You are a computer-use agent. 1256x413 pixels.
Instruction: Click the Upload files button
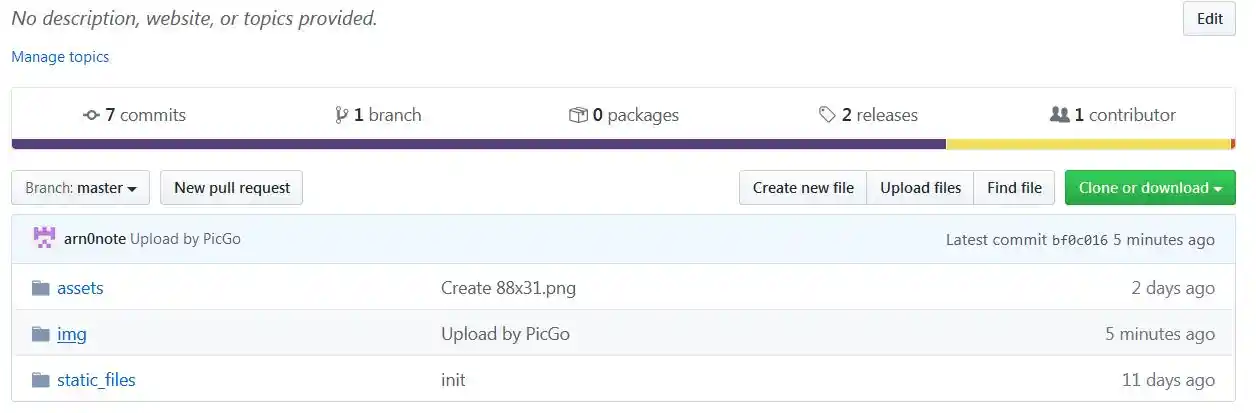coord(920,188)
